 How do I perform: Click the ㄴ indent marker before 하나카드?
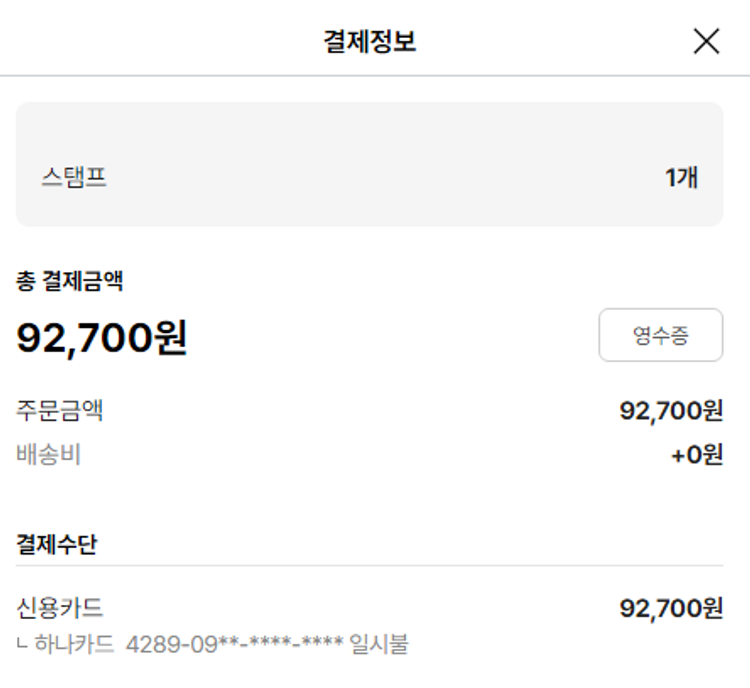point(23,644)
